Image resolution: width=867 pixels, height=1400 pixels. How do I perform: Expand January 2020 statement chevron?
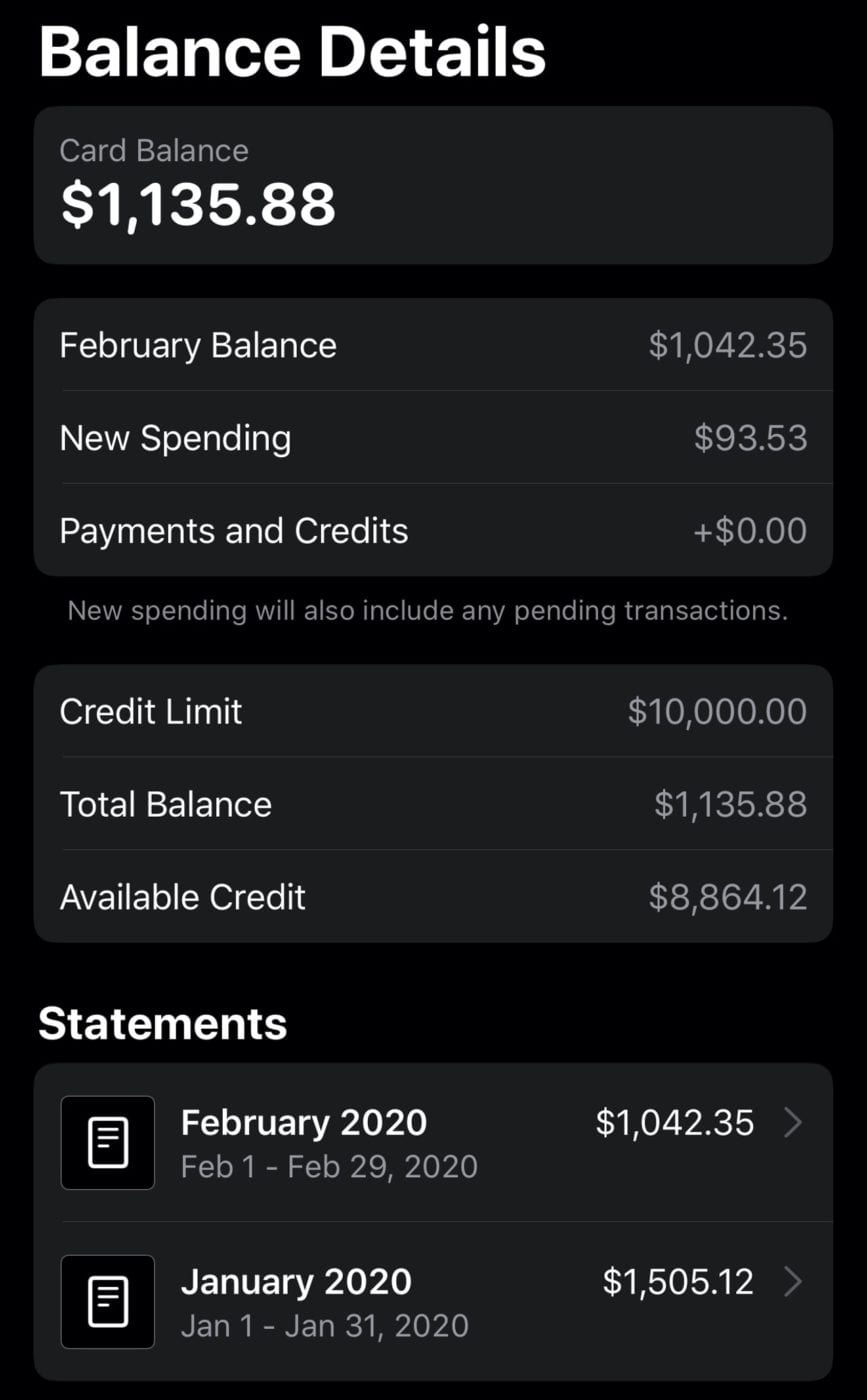click(793, 1282)
